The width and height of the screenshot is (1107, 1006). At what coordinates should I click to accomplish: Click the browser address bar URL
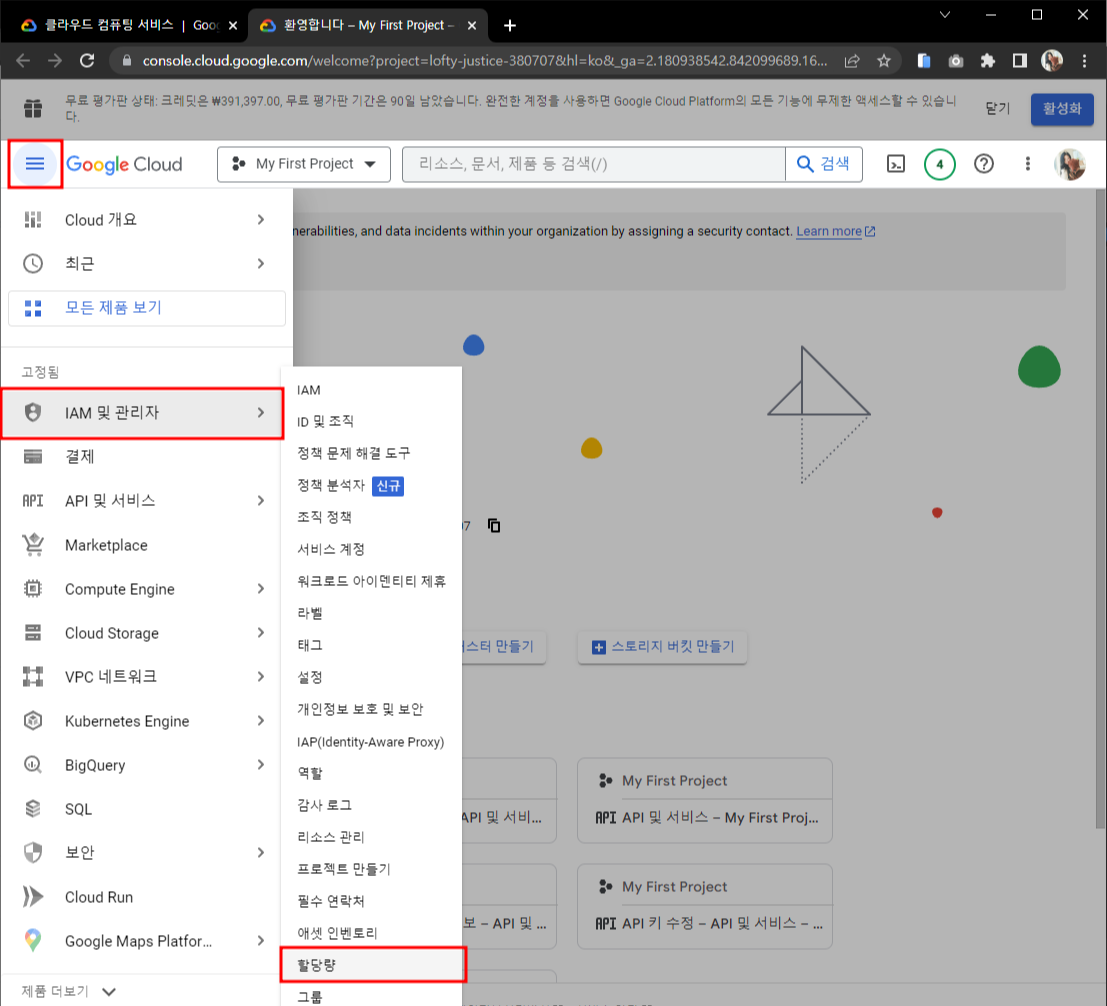484,61
